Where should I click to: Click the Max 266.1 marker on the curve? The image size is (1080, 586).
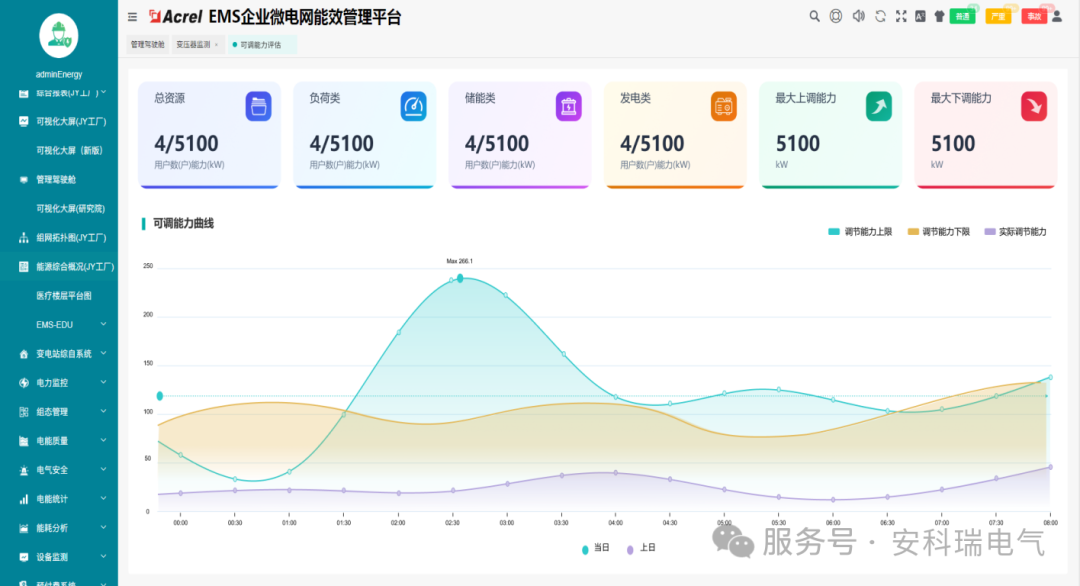point(460,278)
